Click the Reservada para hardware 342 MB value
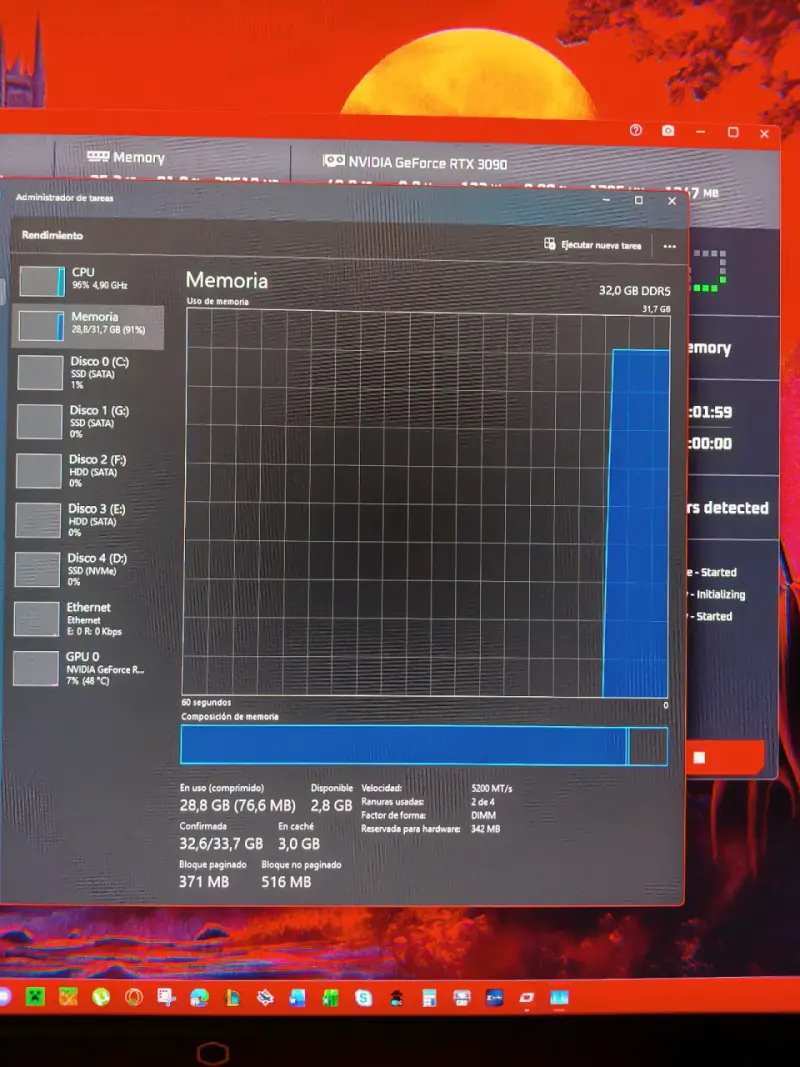This screenshot has height=1067, width=800. pos(485,829)
